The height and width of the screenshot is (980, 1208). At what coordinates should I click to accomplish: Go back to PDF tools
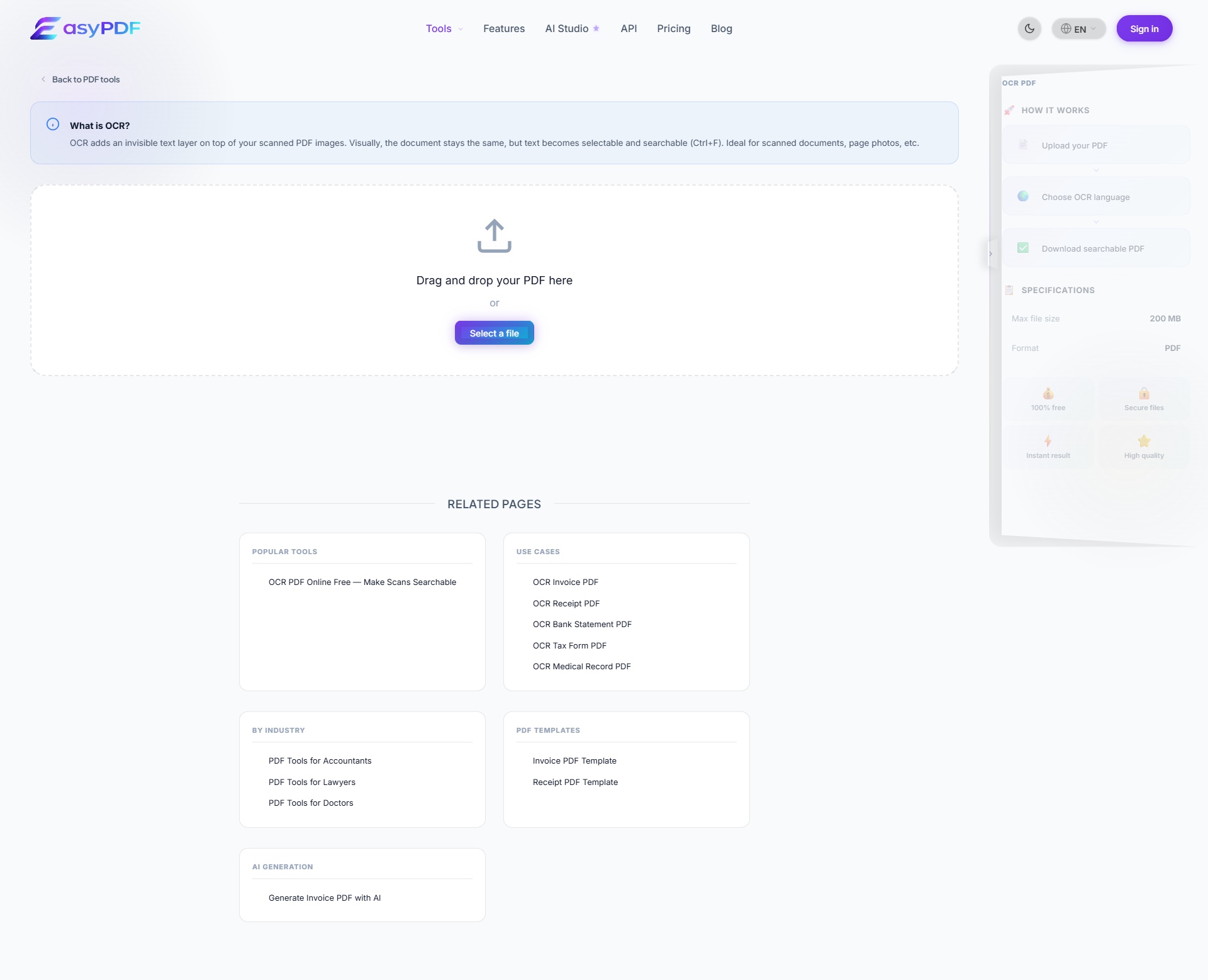tap(80, 79)
